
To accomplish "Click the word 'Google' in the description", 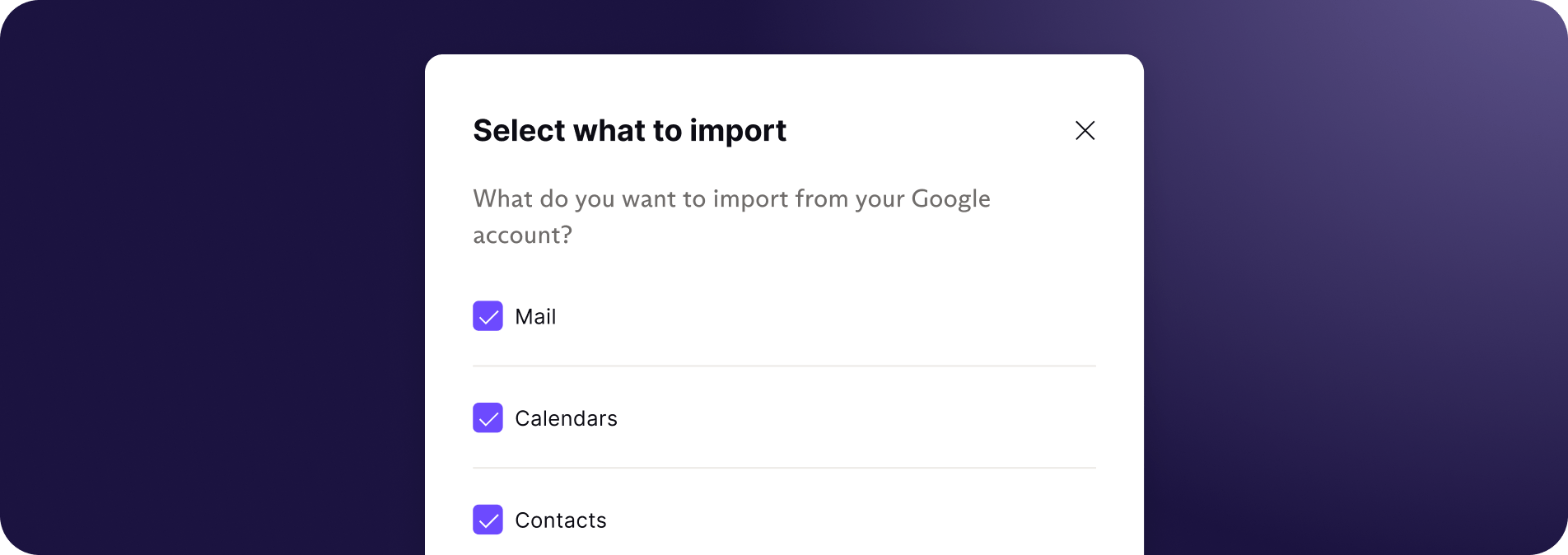I will [950, 199].
